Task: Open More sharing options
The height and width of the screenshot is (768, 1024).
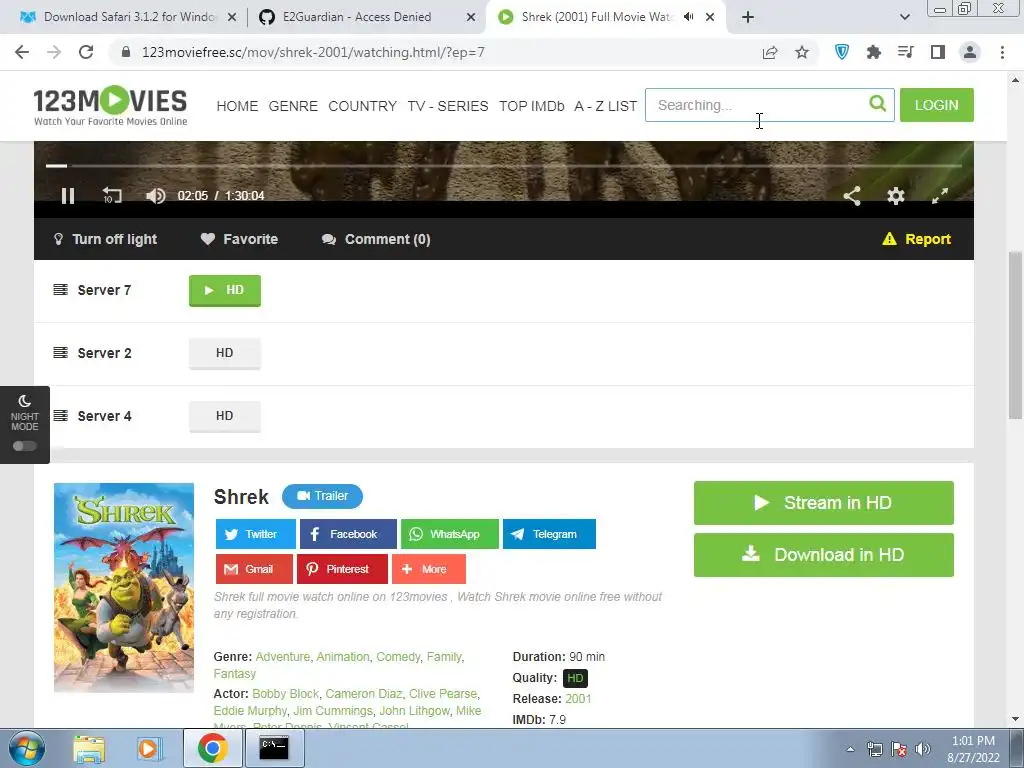Action: point(429,569)
